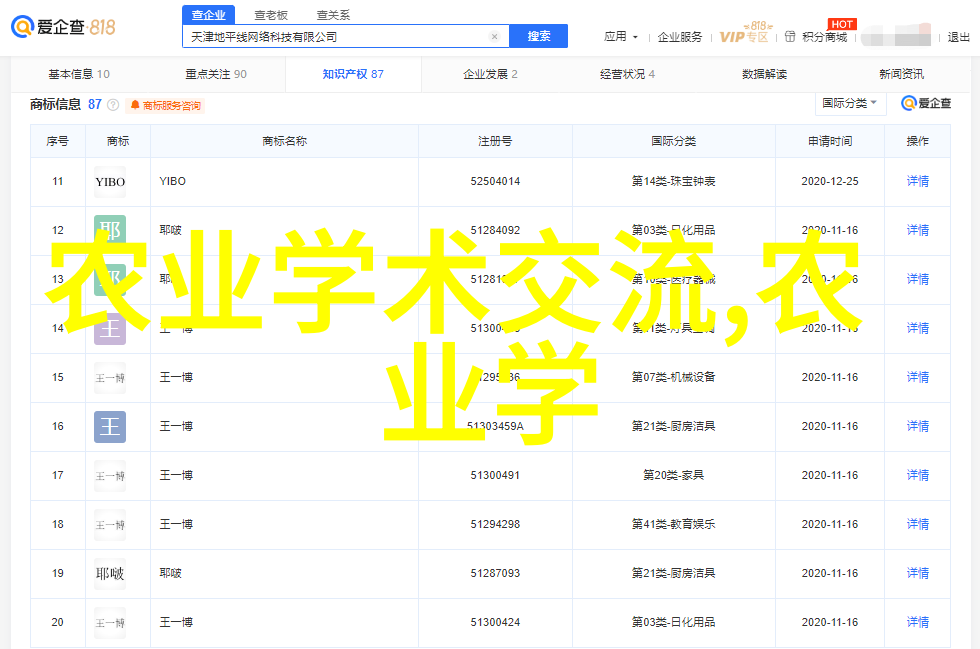980x649 pixels.
Task: Click the trademark name YIBO in row 11
Action: 172,181
